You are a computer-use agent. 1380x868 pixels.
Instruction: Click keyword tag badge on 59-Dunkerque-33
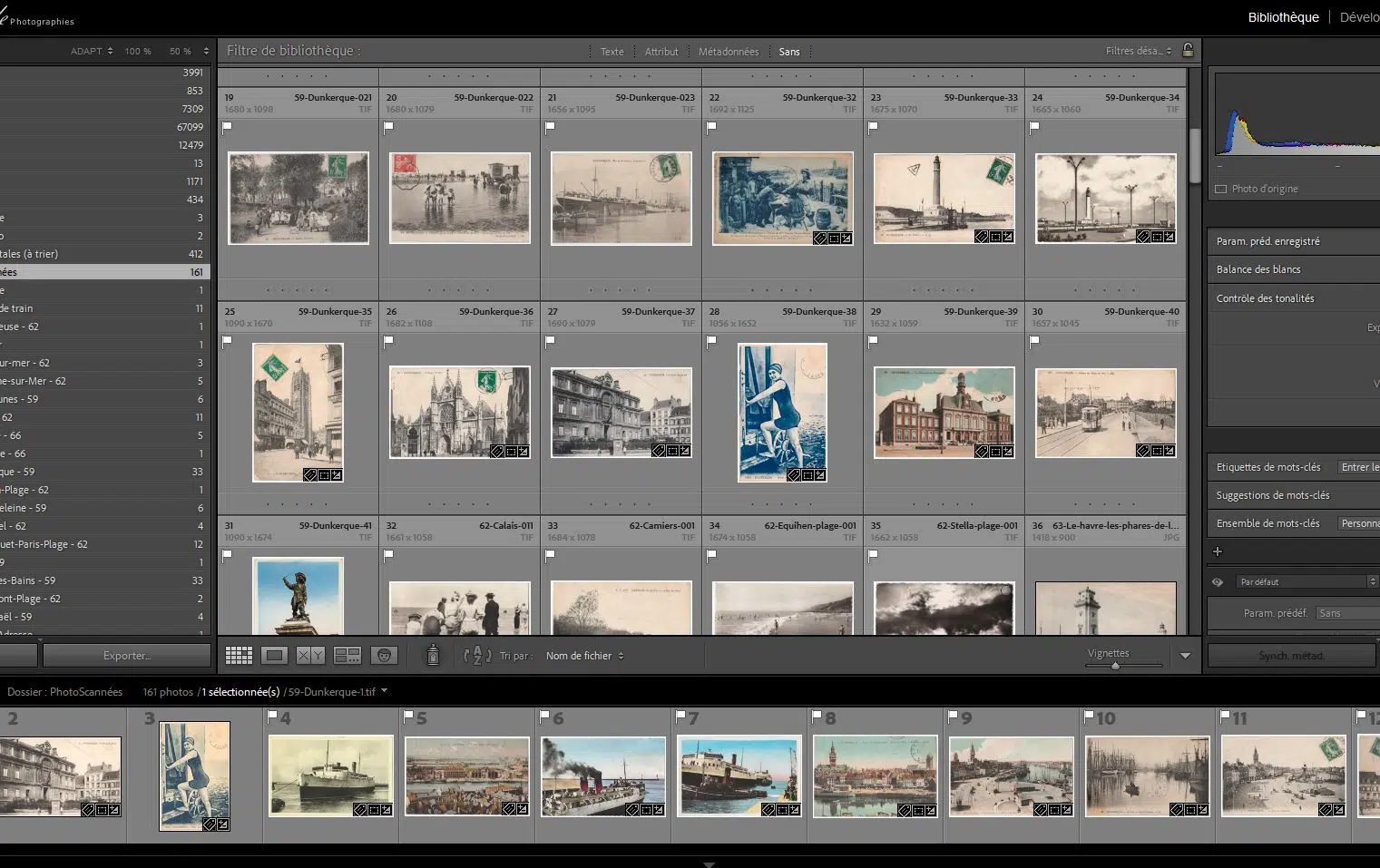coord(982,237)
